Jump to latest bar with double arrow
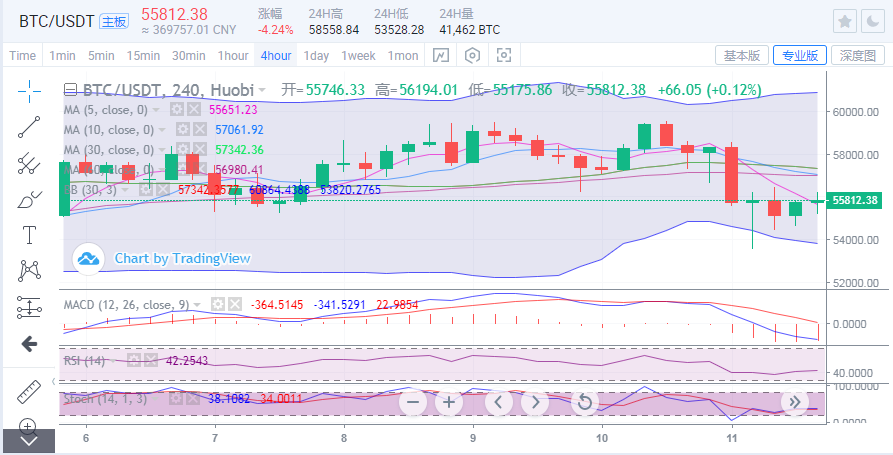The width and height of the screenshot is (893, 455). 794,402
